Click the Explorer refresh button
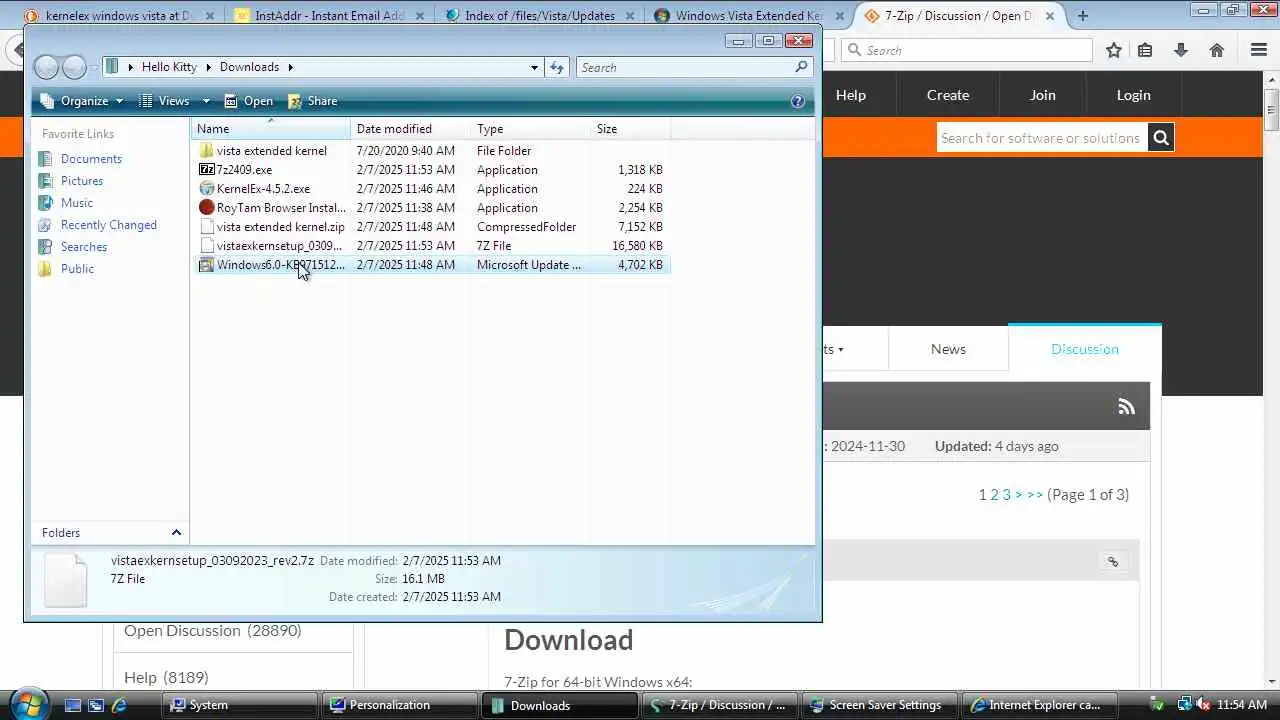This screenshot has width=1280, height=720. point(557,67)
